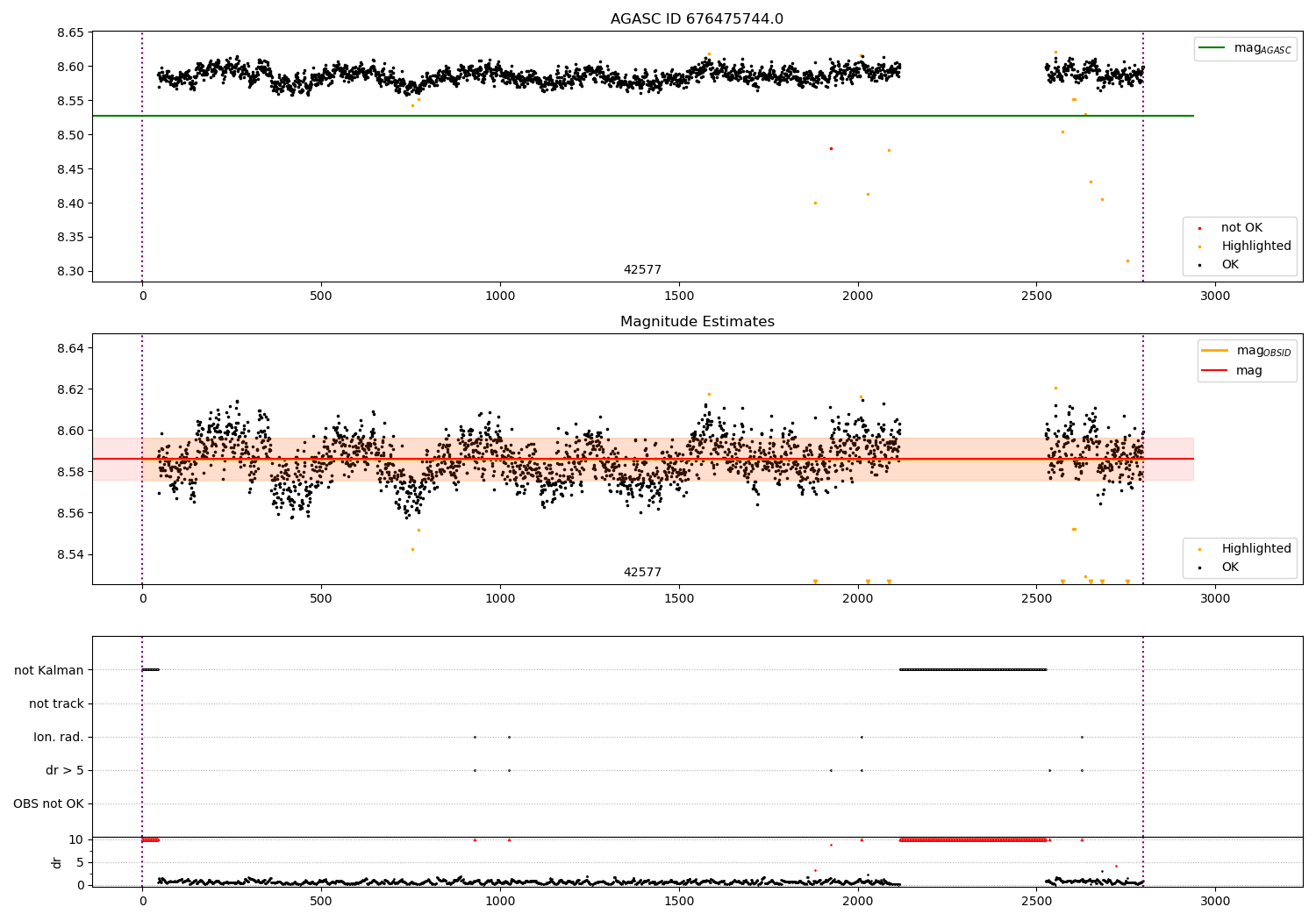The image size is (1316, 921).
Task: Click the green horizontal AGASC magnitude line
Action: tap(643, 116)
